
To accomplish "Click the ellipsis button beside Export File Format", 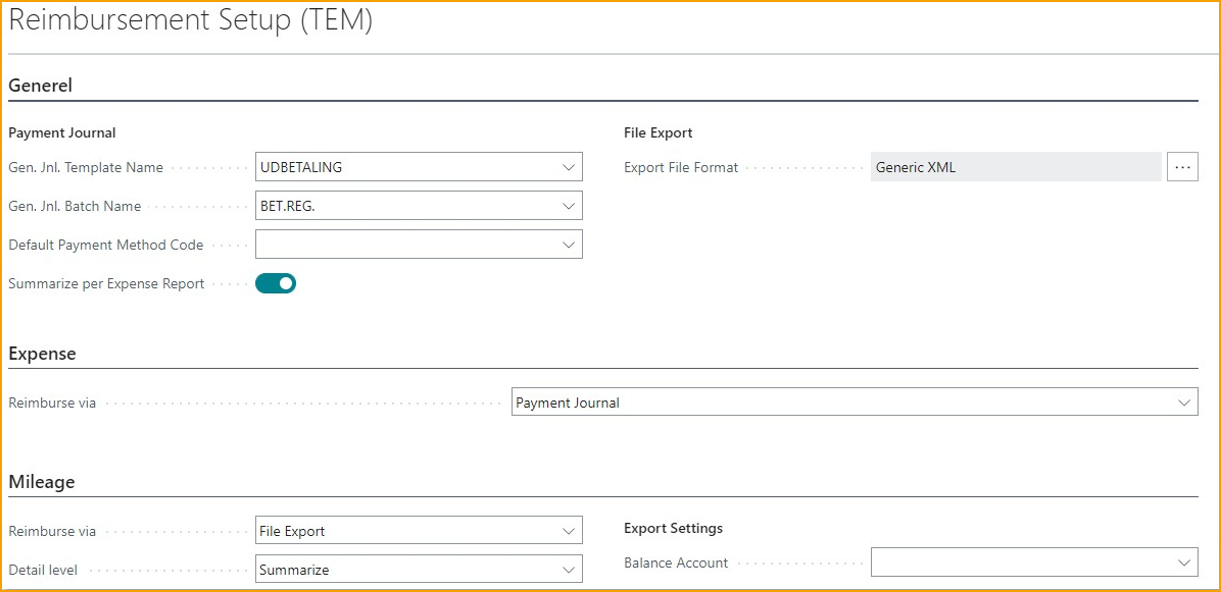I will [1182, 167].
